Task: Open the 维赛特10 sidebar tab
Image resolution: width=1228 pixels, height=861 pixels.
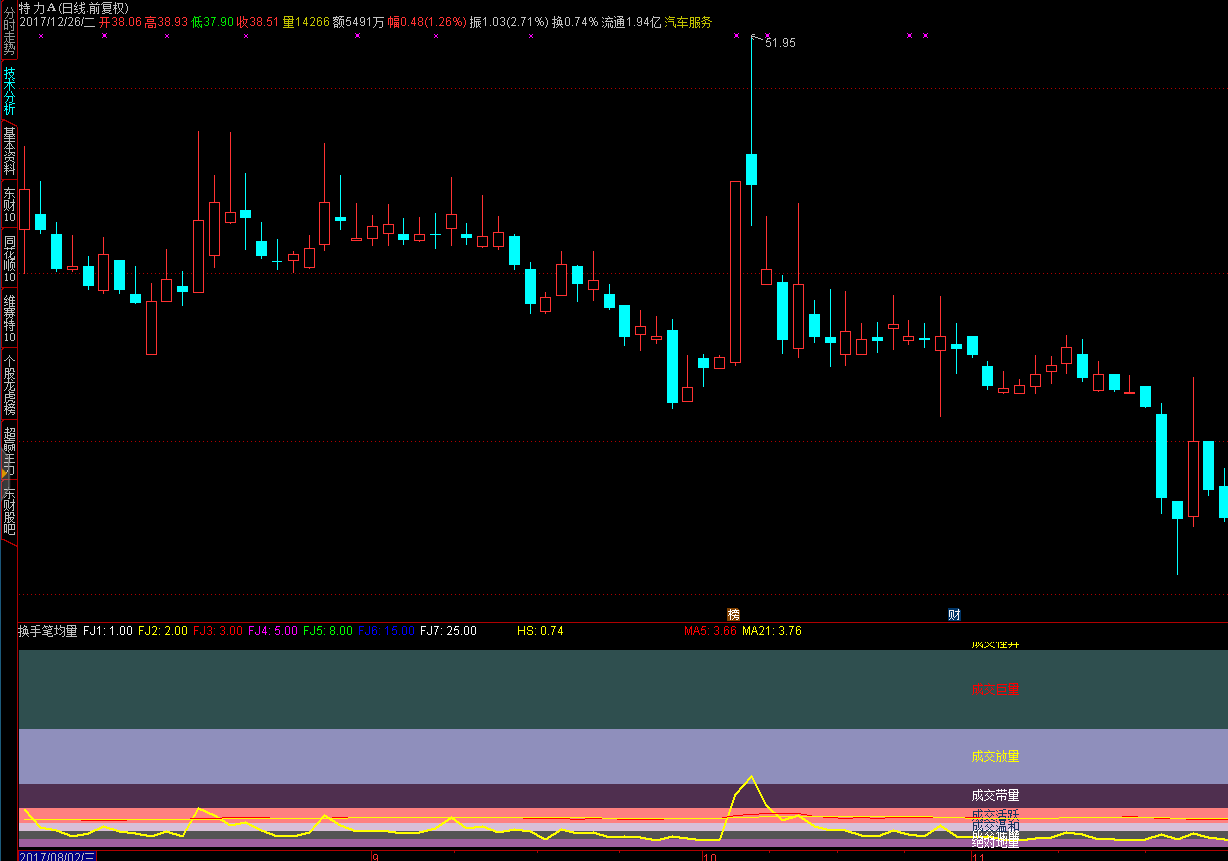Action: pos(9,319)
